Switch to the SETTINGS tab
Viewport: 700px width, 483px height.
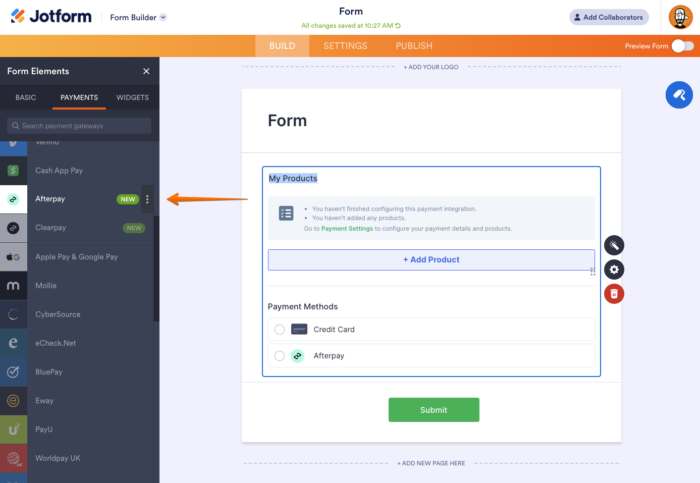[x=345, y=46]
